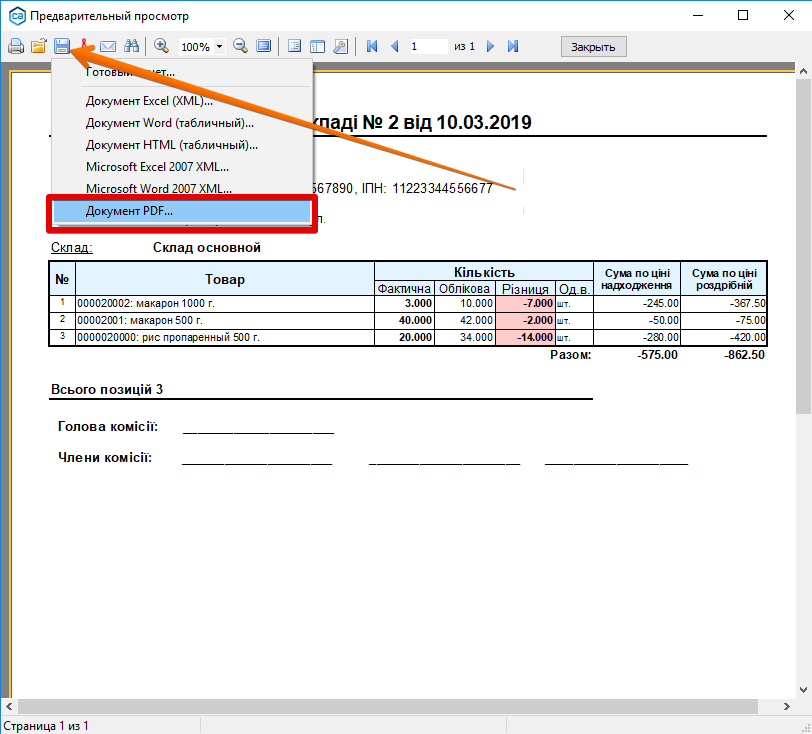Click the -575.00 total value

point(657,355)
